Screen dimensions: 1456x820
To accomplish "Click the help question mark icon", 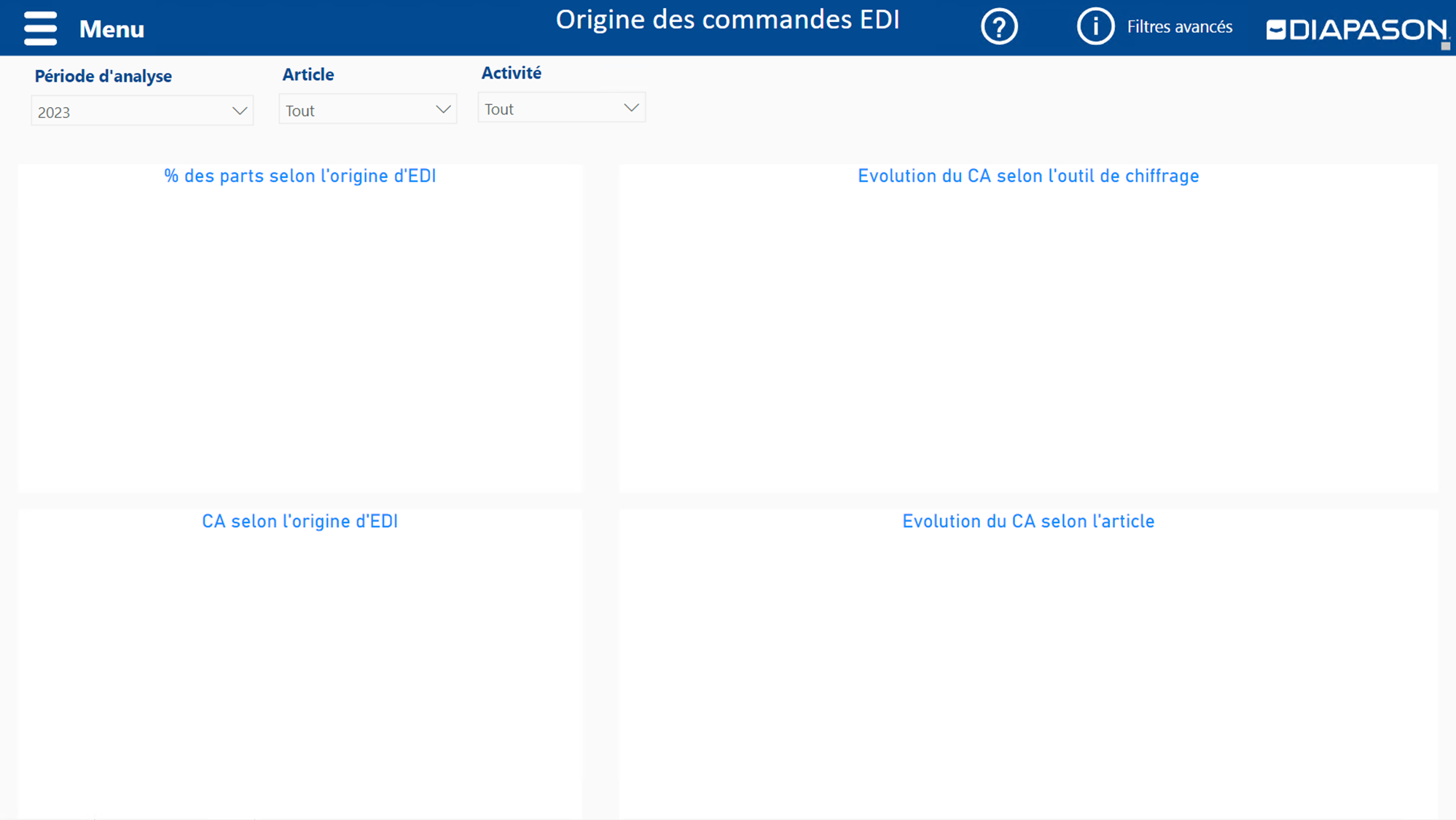I will click(x=999, y=28).
